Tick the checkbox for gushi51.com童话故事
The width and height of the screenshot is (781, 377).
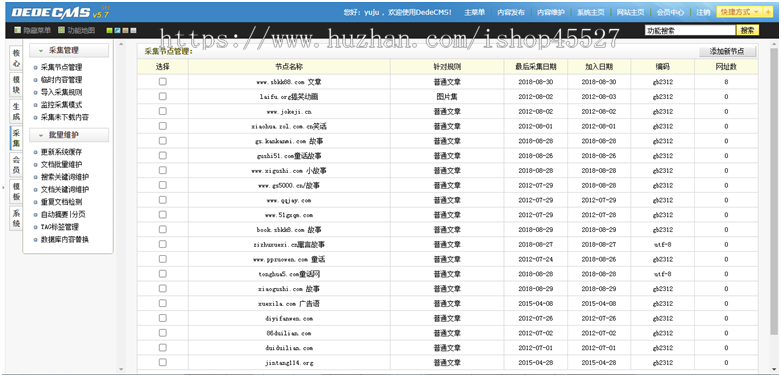[x=162, y=155]
